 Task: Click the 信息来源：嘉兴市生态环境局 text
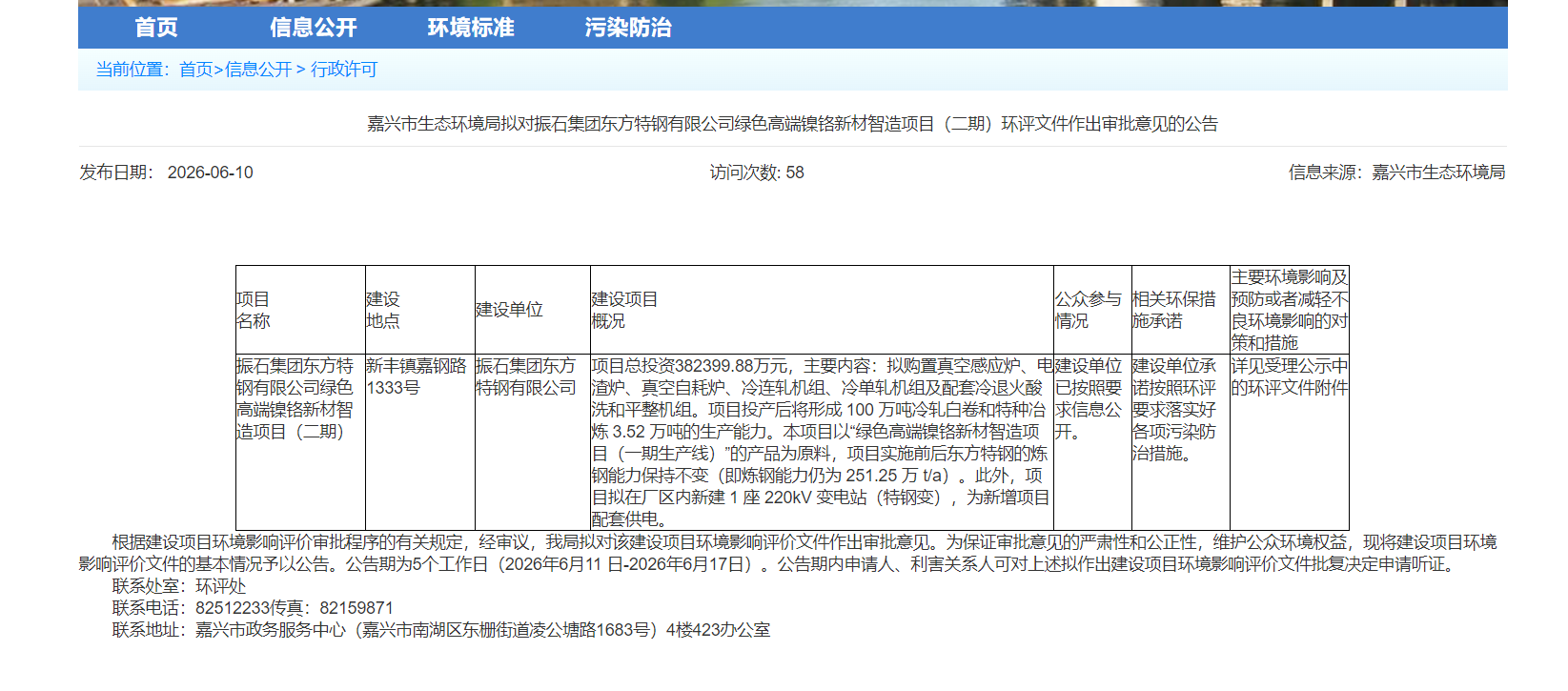(x=1396, y=173)
